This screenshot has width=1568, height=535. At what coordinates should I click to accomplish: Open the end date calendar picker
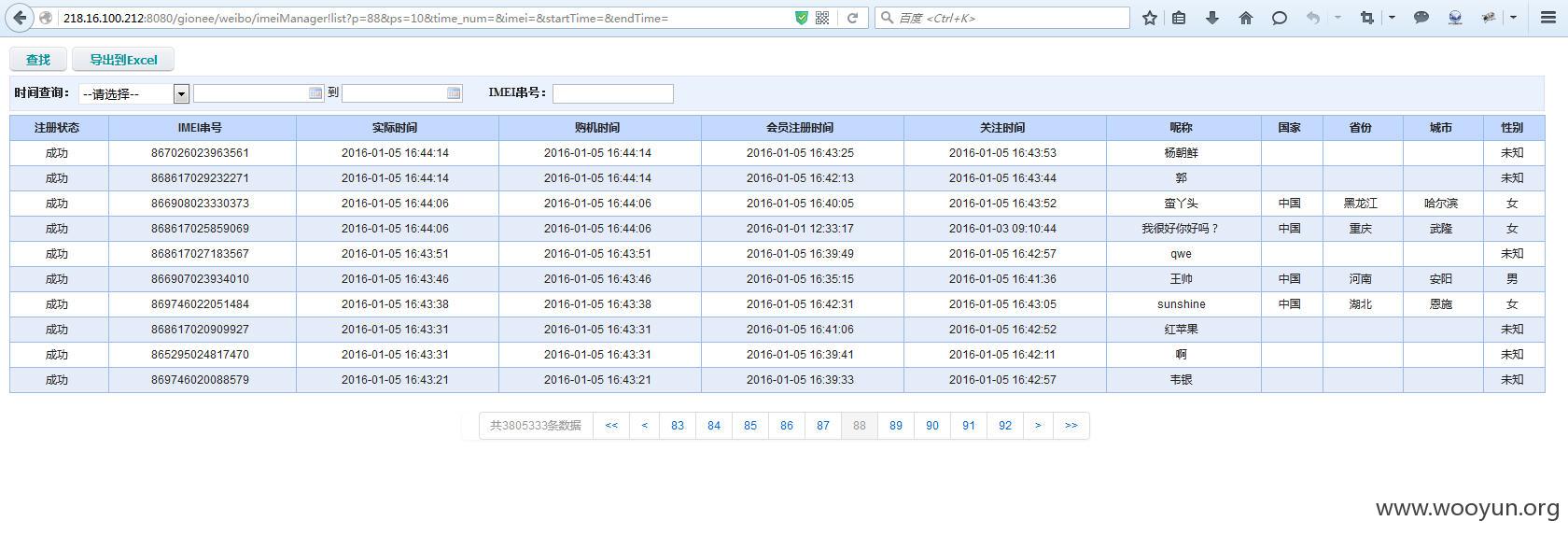(454, 93)
